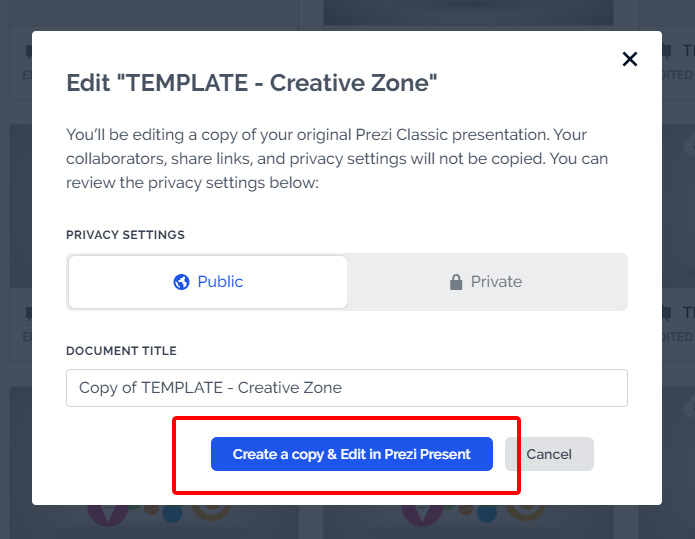
Task: Click dimmed presentation icon right of Private toggle
Action: (668, 312)
